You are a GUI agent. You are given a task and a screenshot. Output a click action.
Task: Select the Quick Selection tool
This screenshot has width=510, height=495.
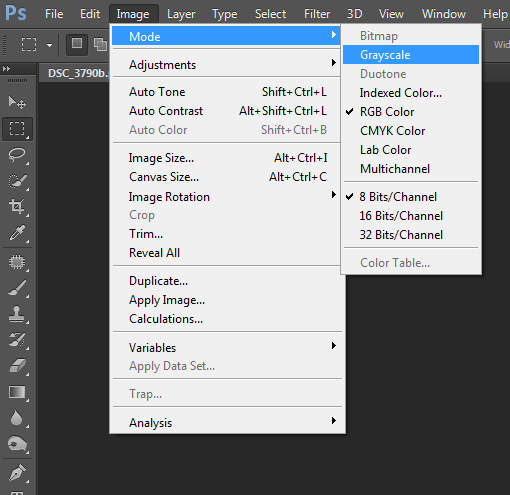(17, 181)
